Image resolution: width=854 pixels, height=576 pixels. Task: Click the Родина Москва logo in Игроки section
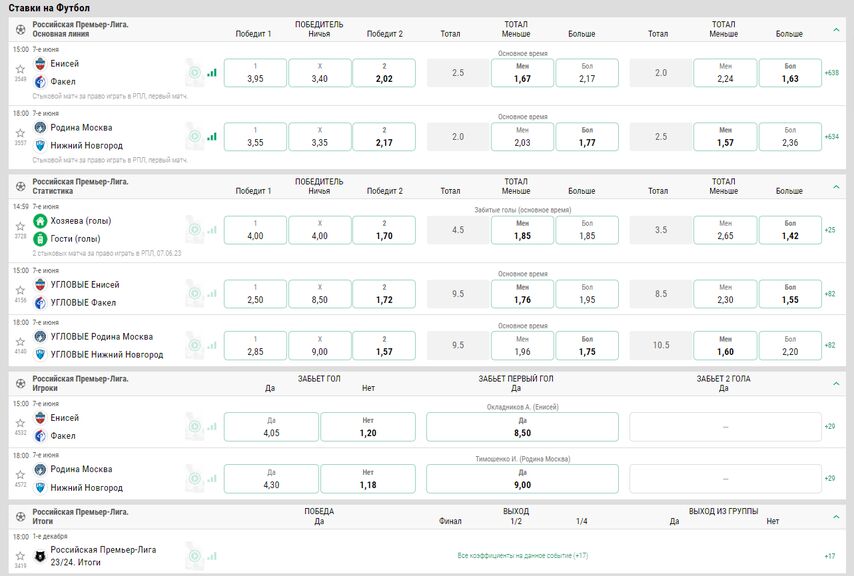click(x=40, y=469)
